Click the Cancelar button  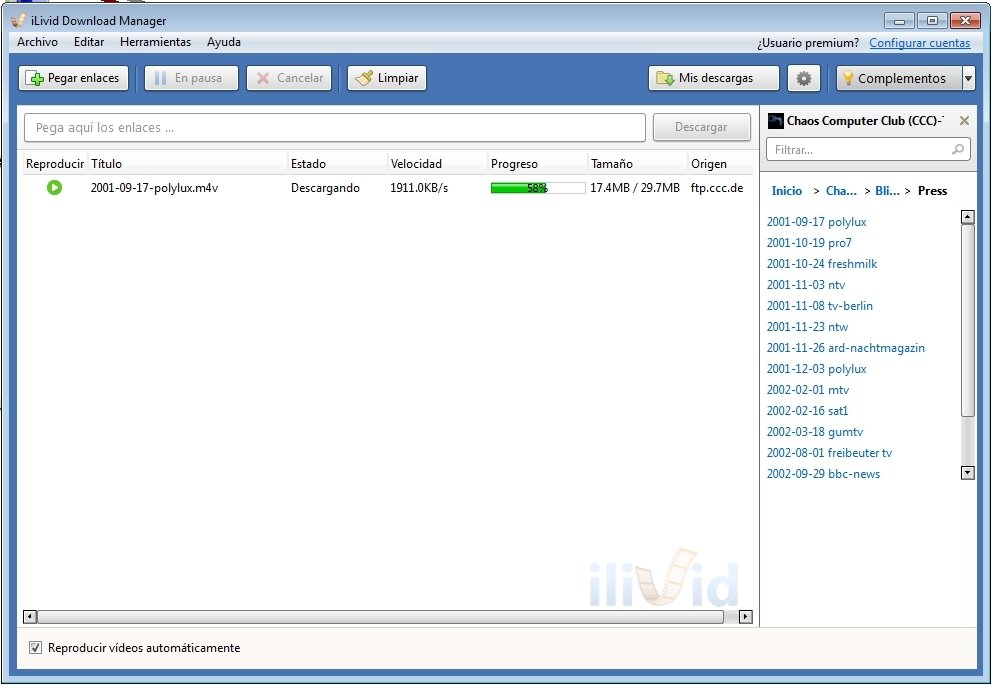(289, 78)
